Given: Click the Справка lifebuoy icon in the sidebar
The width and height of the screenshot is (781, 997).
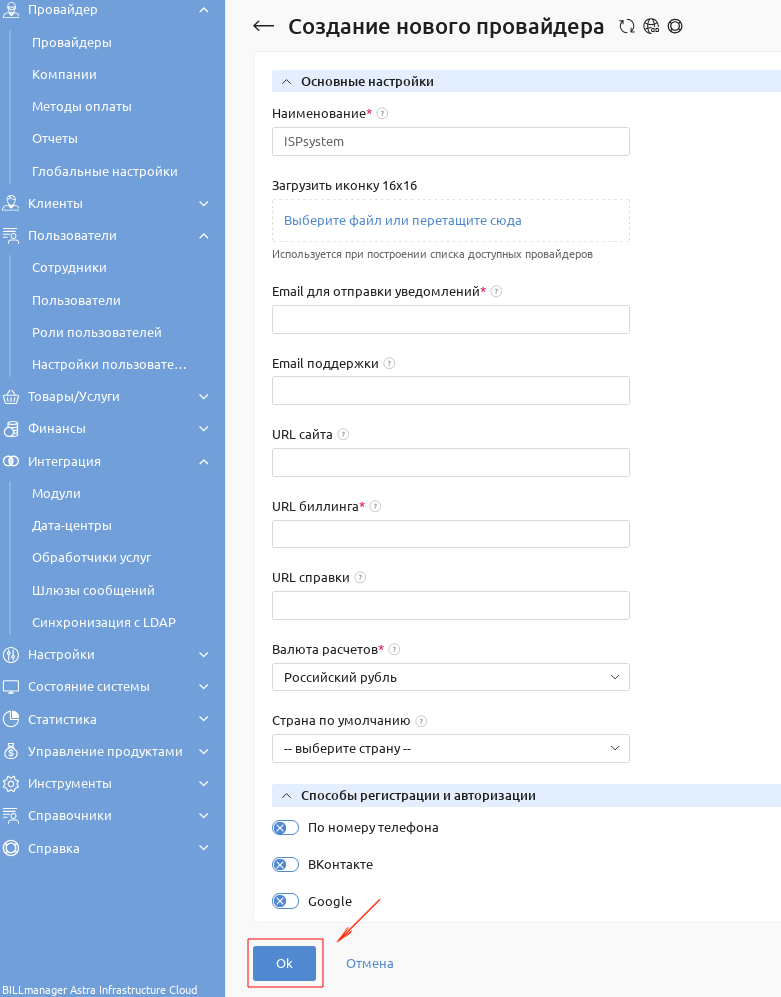Looking at the screenshot, I should (11, 848).
